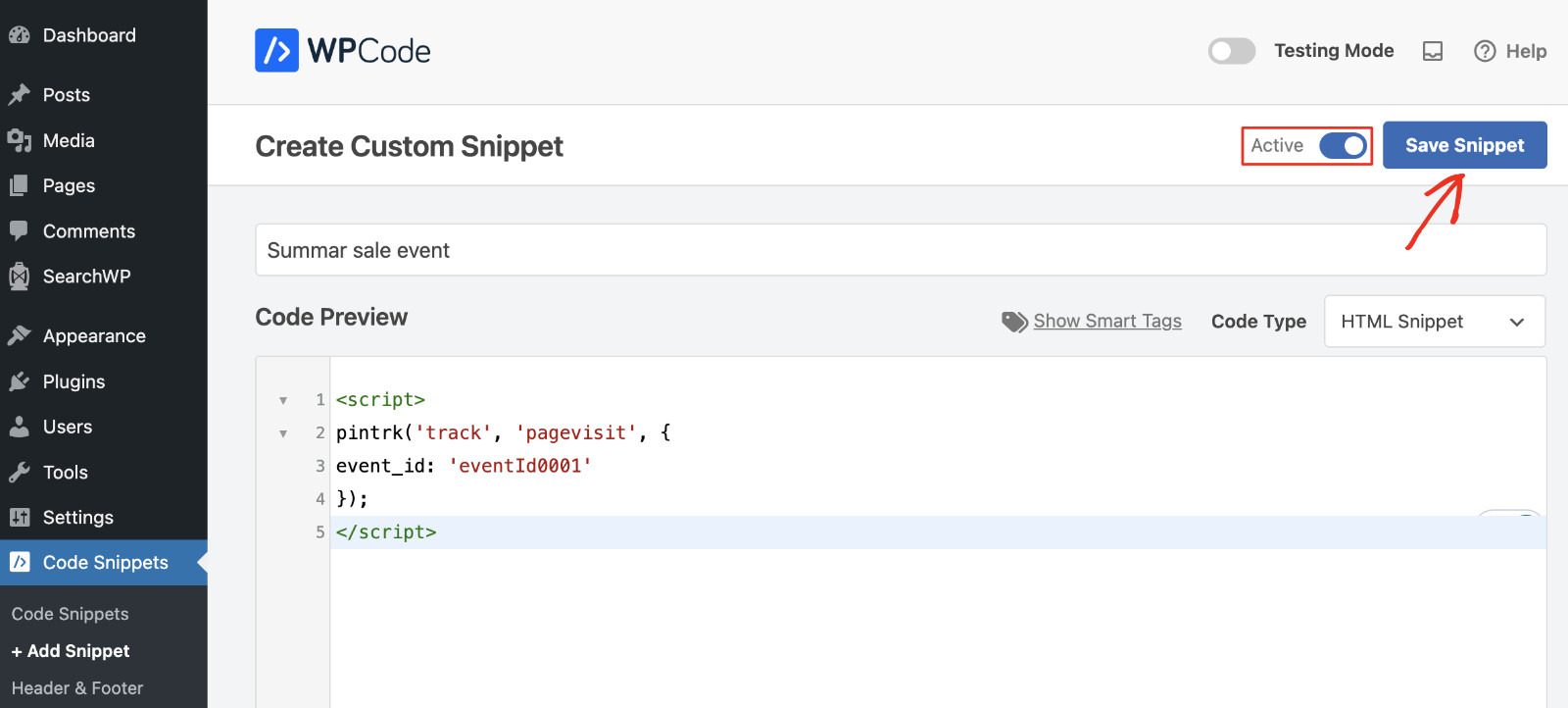Click the Testing Mode label

(x=1334, y=51)
